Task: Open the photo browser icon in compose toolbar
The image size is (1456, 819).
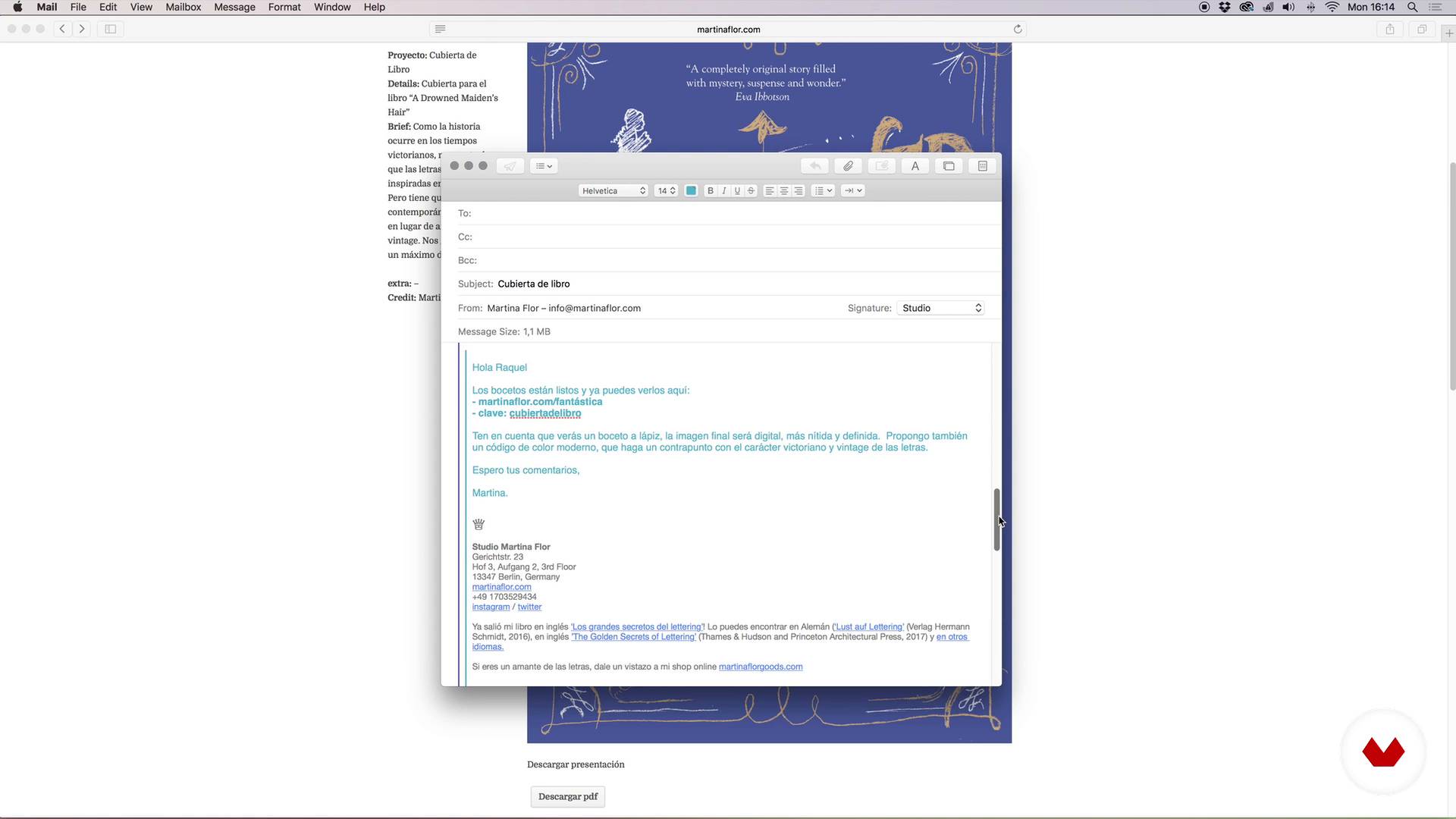Action: click(x=949, y=166)
